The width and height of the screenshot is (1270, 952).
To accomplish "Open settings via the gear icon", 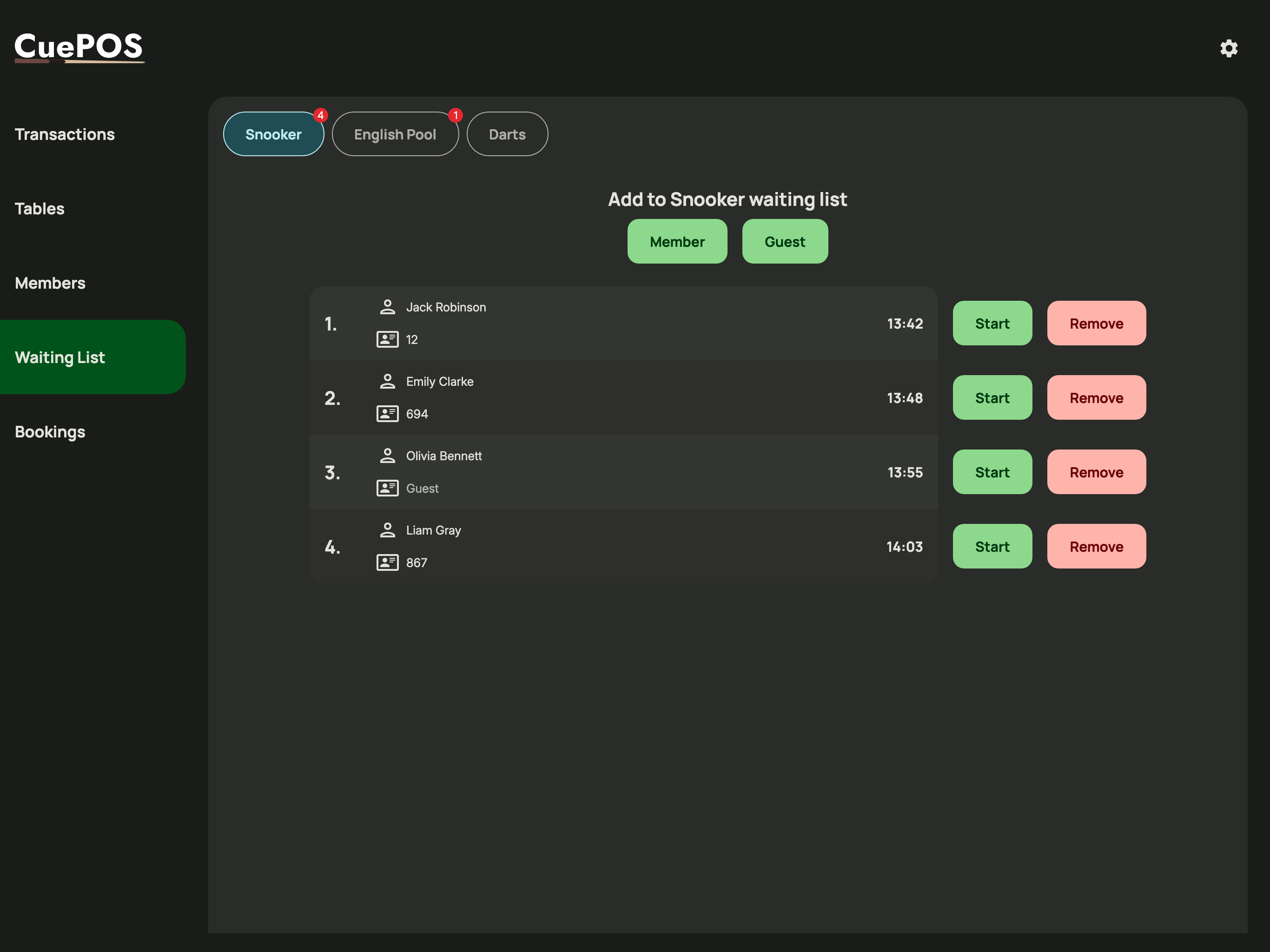I will [x=1229, y=48].
